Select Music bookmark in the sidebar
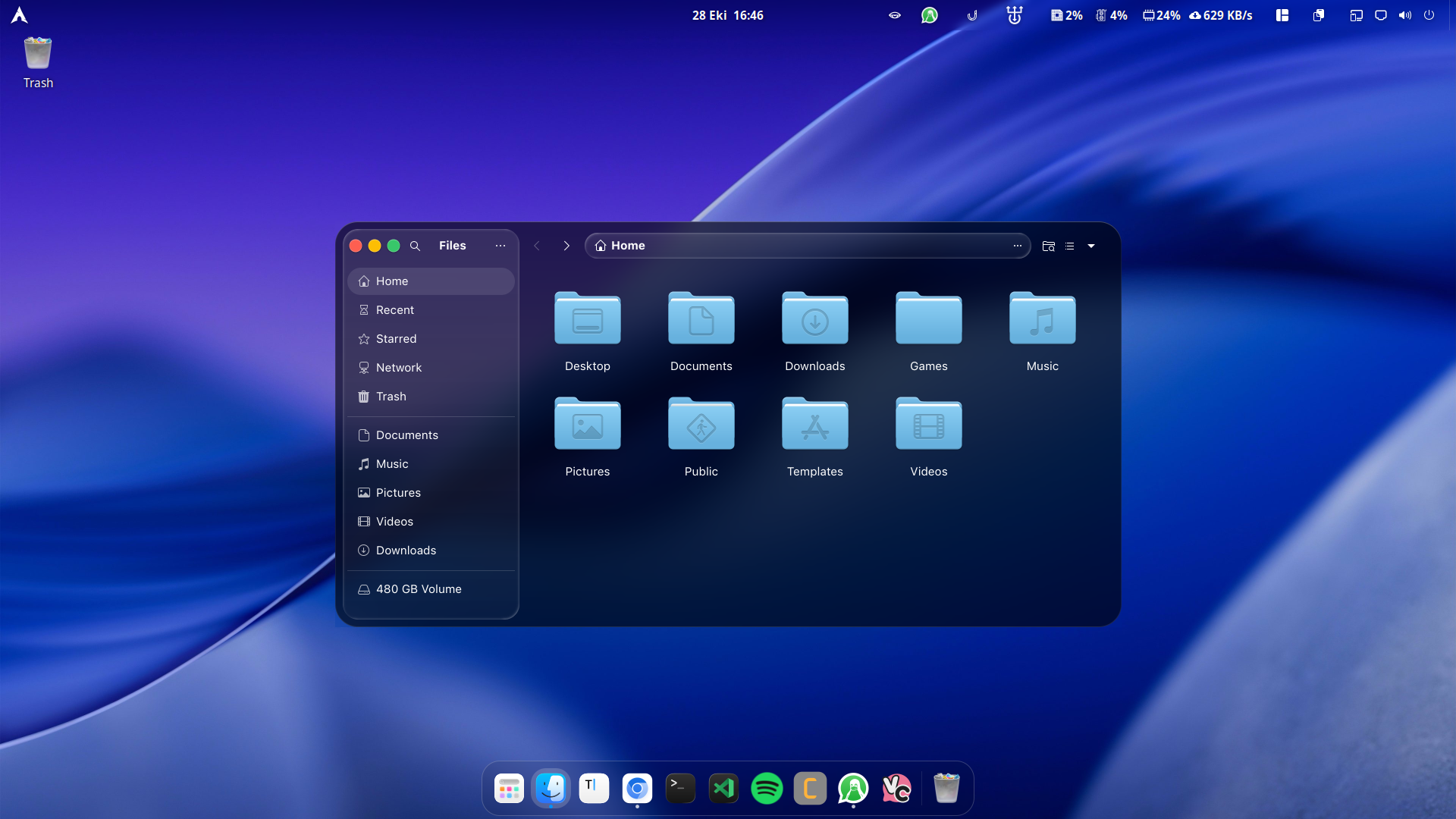 (x=431, y=464)
